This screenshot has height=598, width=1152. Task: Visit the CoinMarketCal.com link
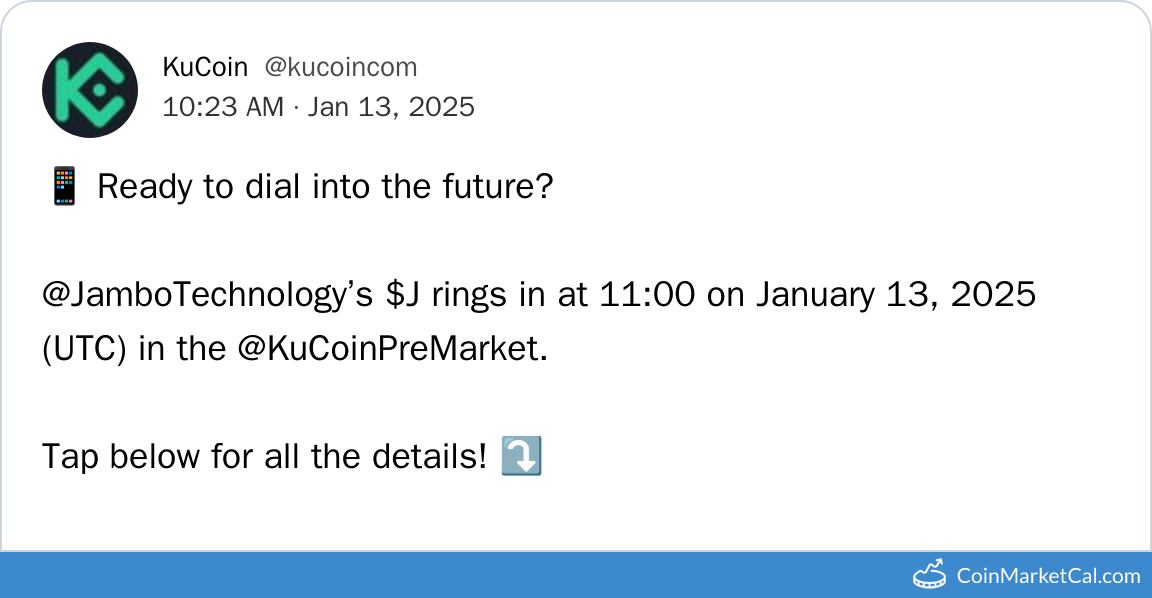(1048, 576)
